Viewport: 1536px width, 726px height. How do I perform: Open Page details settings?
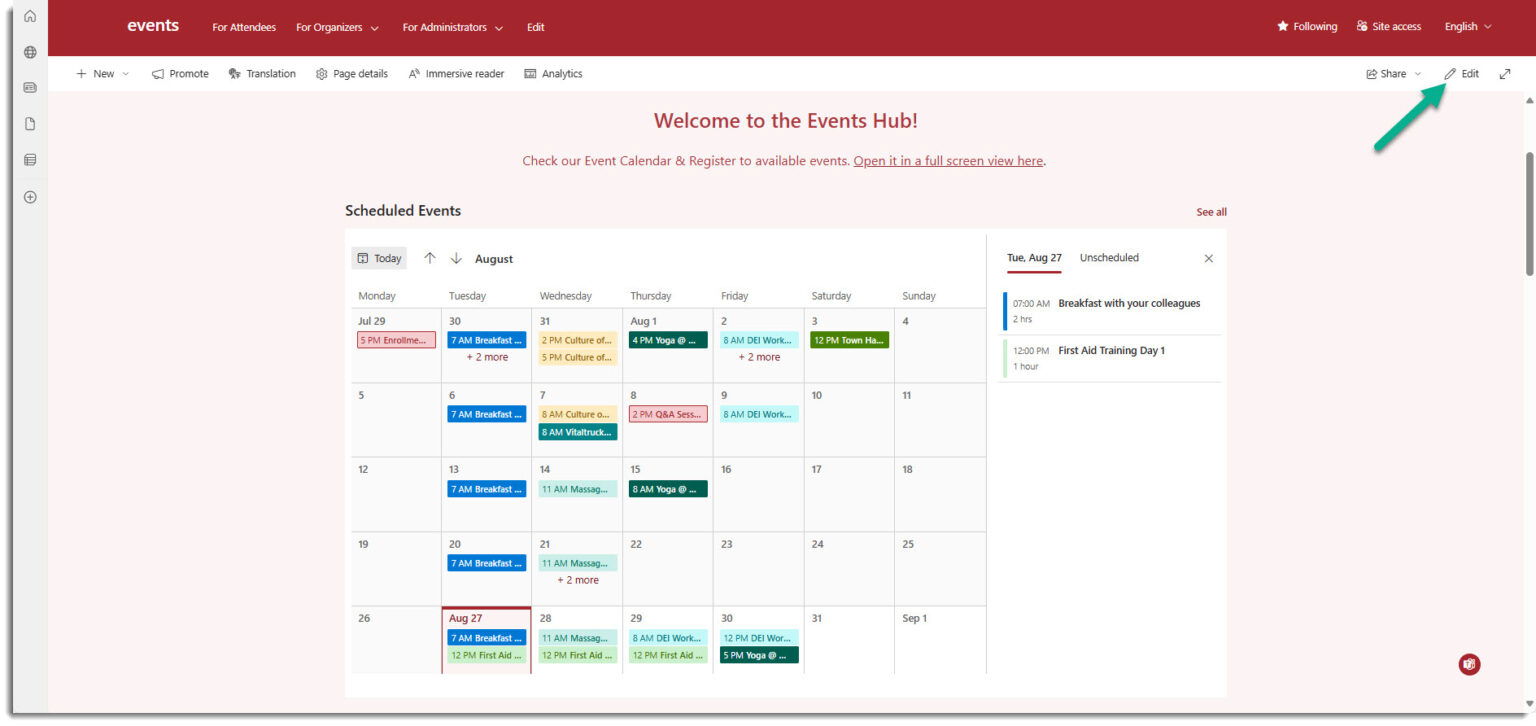351,73
